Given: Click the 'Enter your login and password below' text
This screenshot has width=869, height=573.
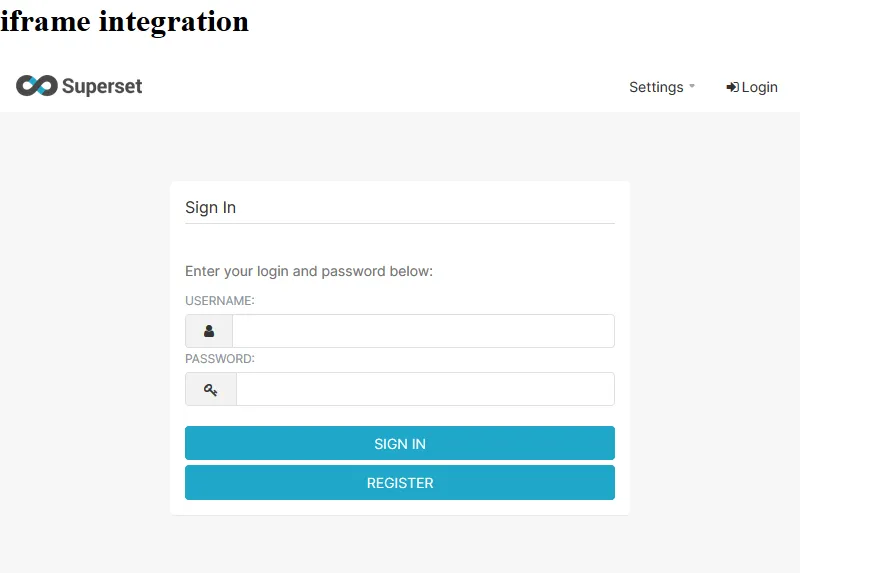Looking at the screenshot, I should 309,271.
